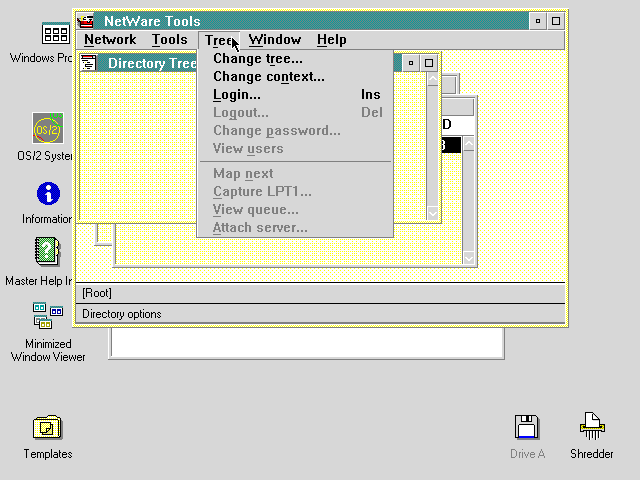The image size is (640, 480).
Task: Click the greyed View users entry
Action: tap(295, 149)
